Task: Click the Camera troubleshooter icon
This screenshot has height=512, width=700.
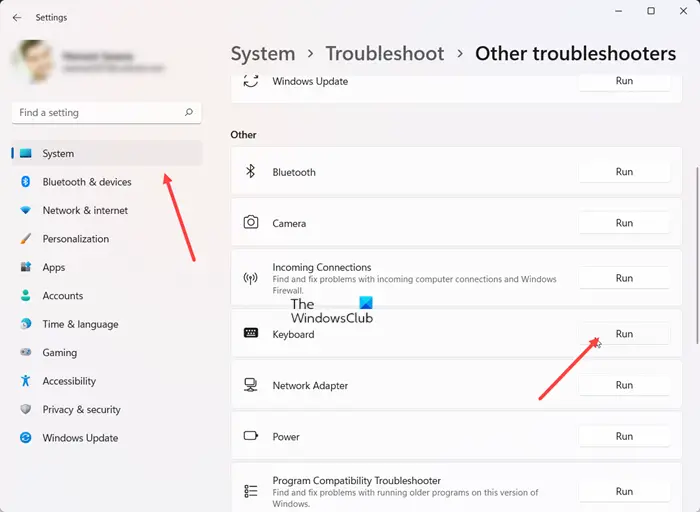Action: click(250, 222)
